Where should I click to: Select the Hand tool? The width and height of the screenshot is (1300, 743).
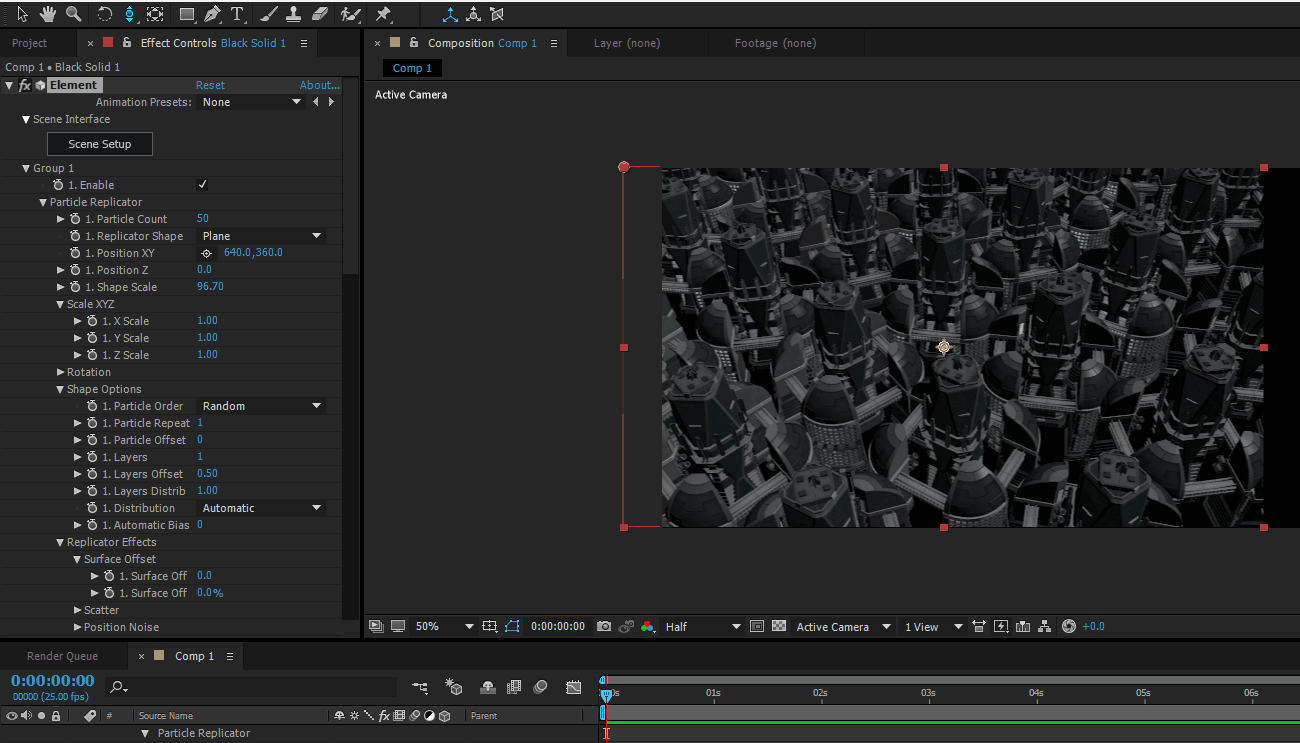(48, 14)
